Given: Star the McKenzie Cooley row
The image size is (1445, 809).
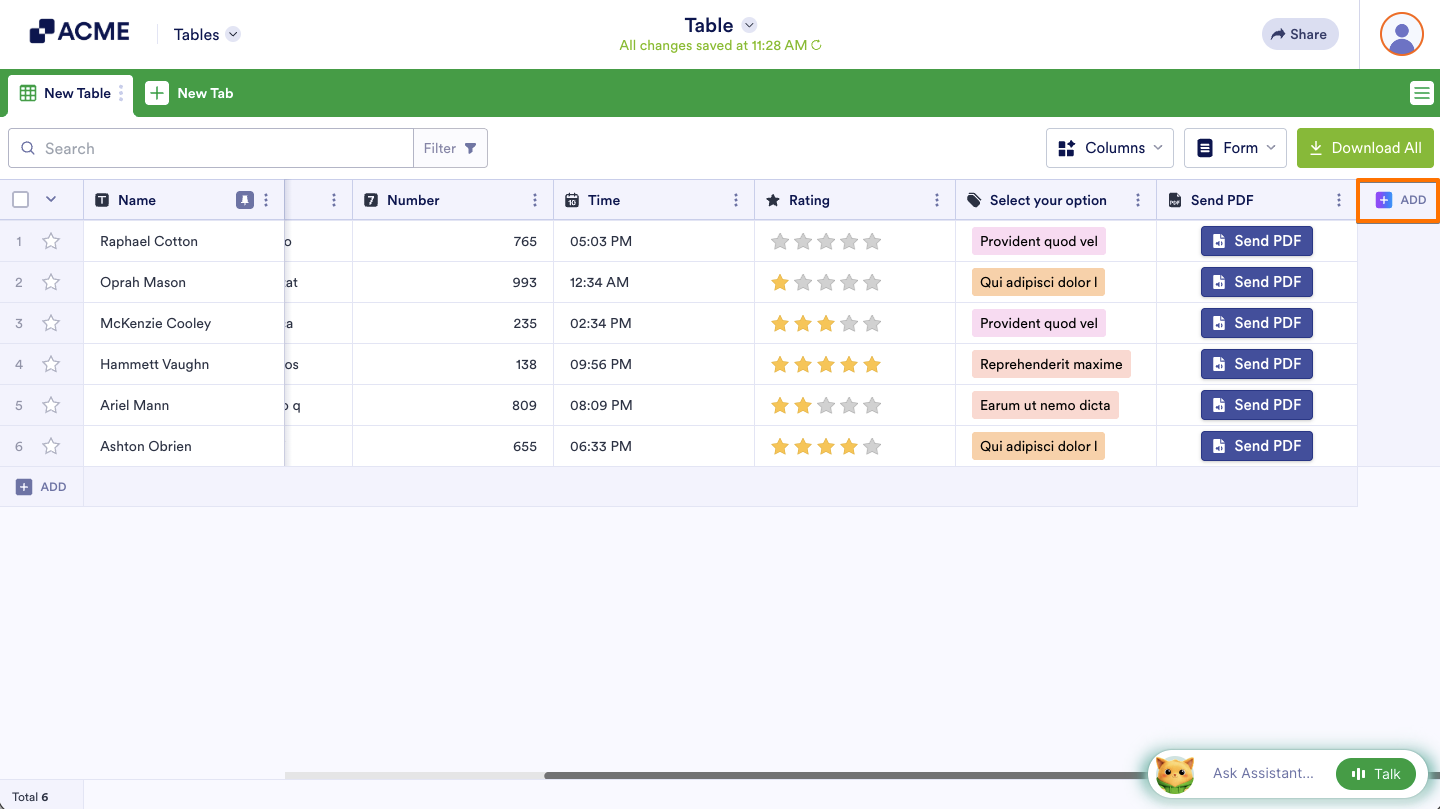Looking at the screenshot, I should (51, 323).
